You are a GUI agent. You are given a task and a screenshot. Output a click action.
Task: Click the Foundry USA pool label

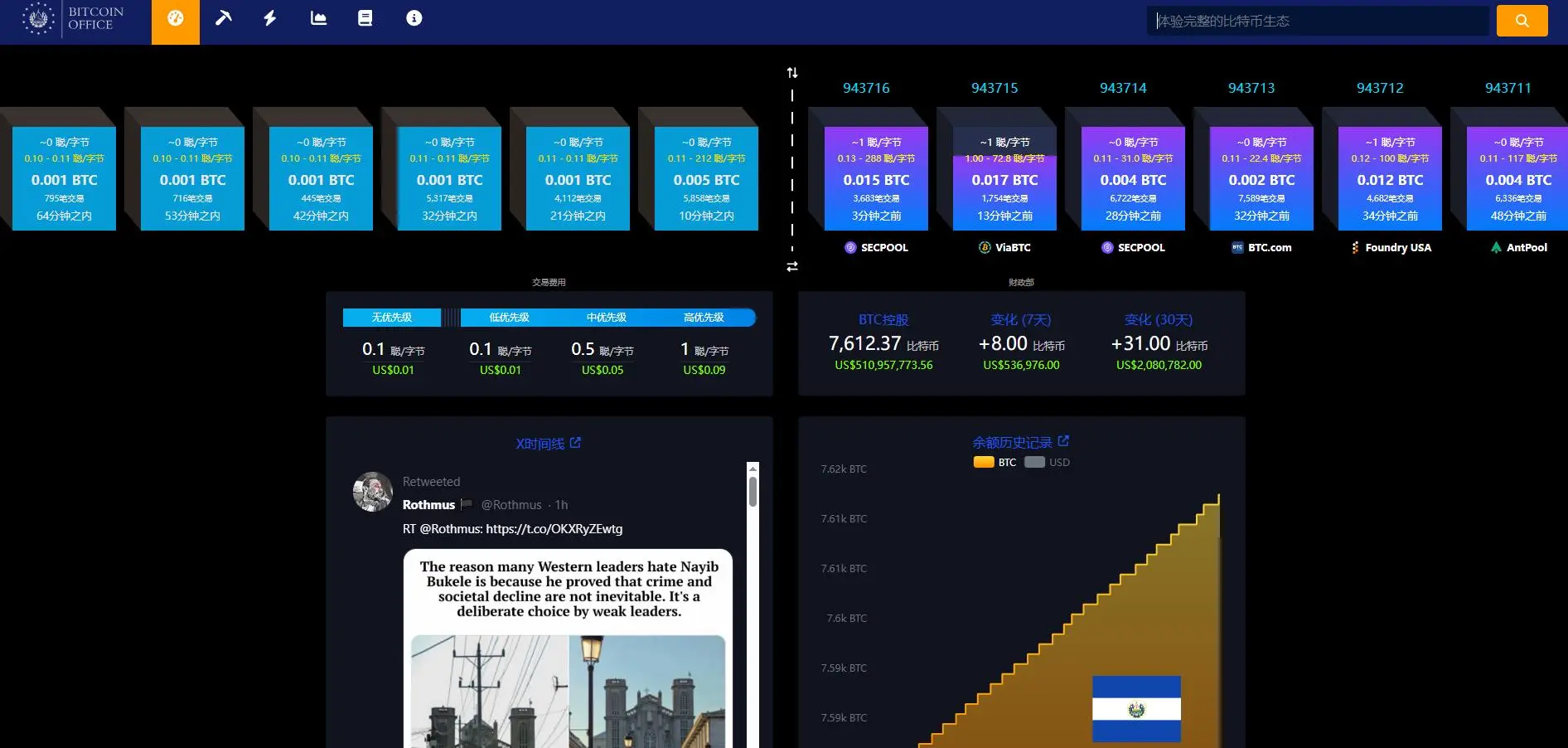point(1398,247)
